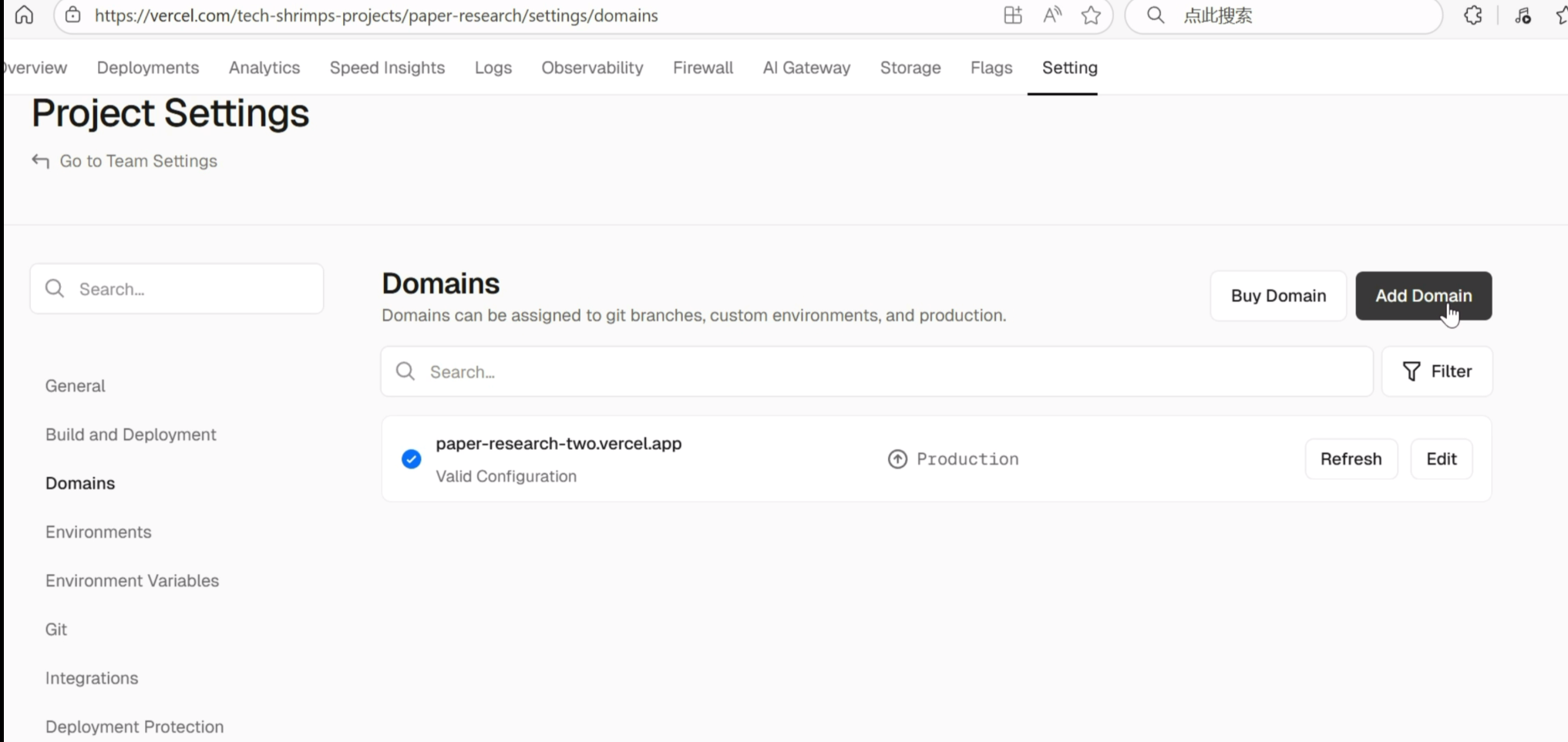1568x742 pixels.
Task: Click the music note toolbar icon
Action: [1523, 15]
